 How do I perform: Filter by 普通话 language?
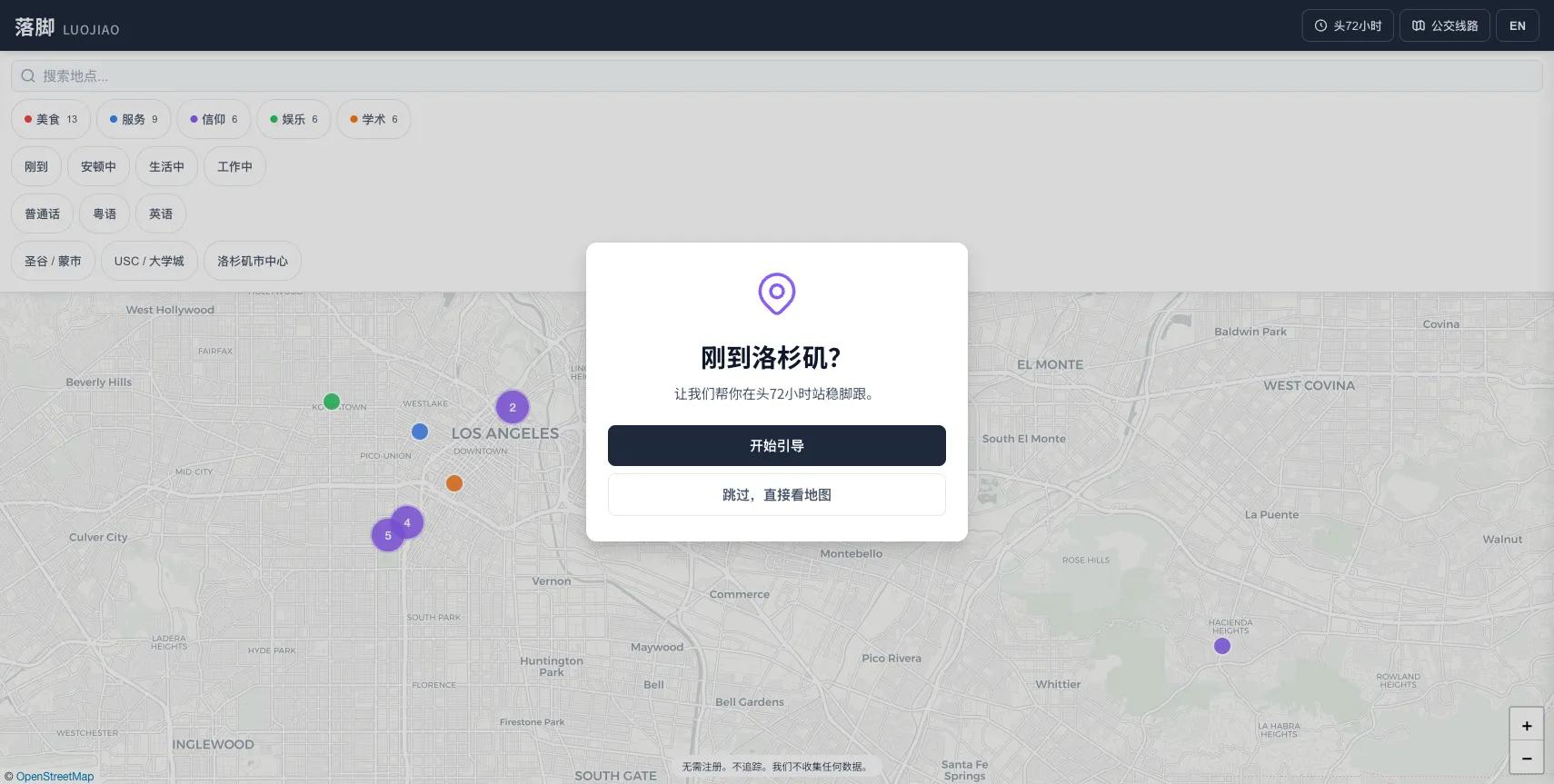pyautogui.click(x=42, y=213)
